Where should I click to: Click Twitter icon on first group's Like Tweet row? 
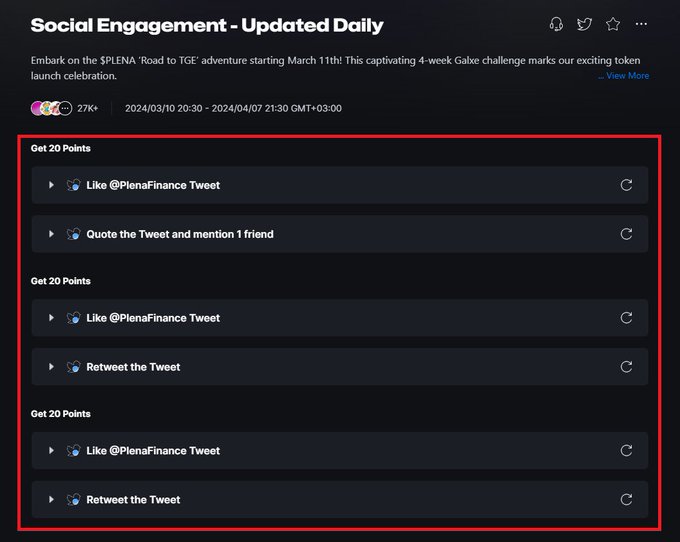click(73, 185)
